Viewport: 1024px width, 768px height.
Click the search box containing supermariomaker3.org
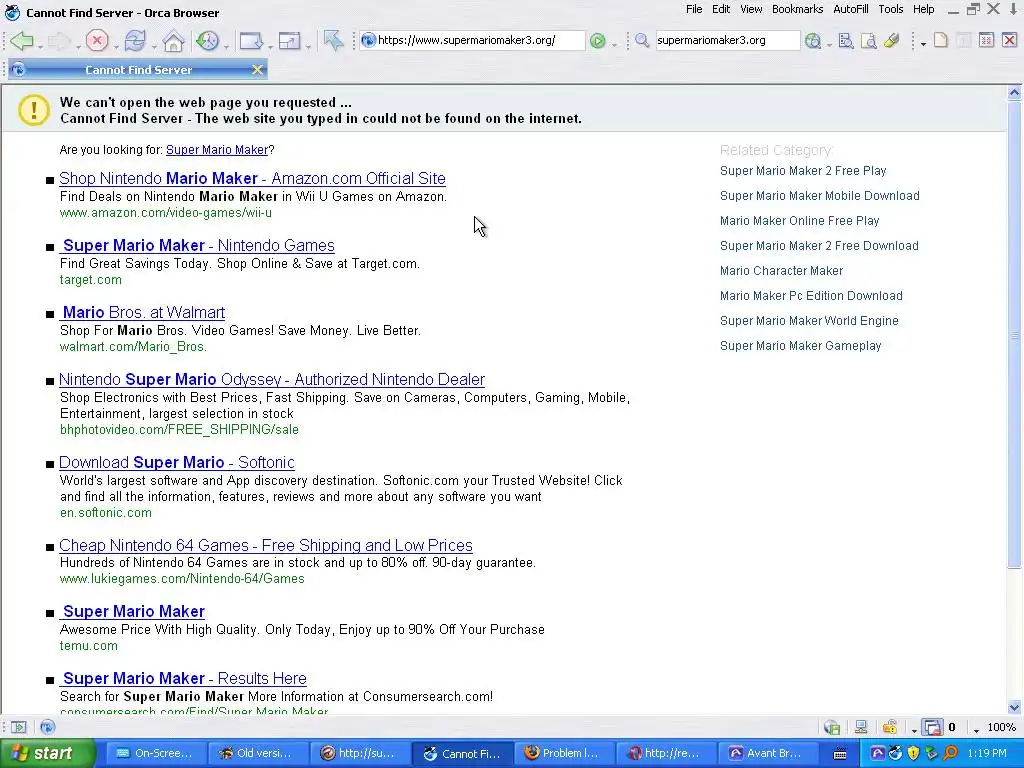(x=728, y=40)
